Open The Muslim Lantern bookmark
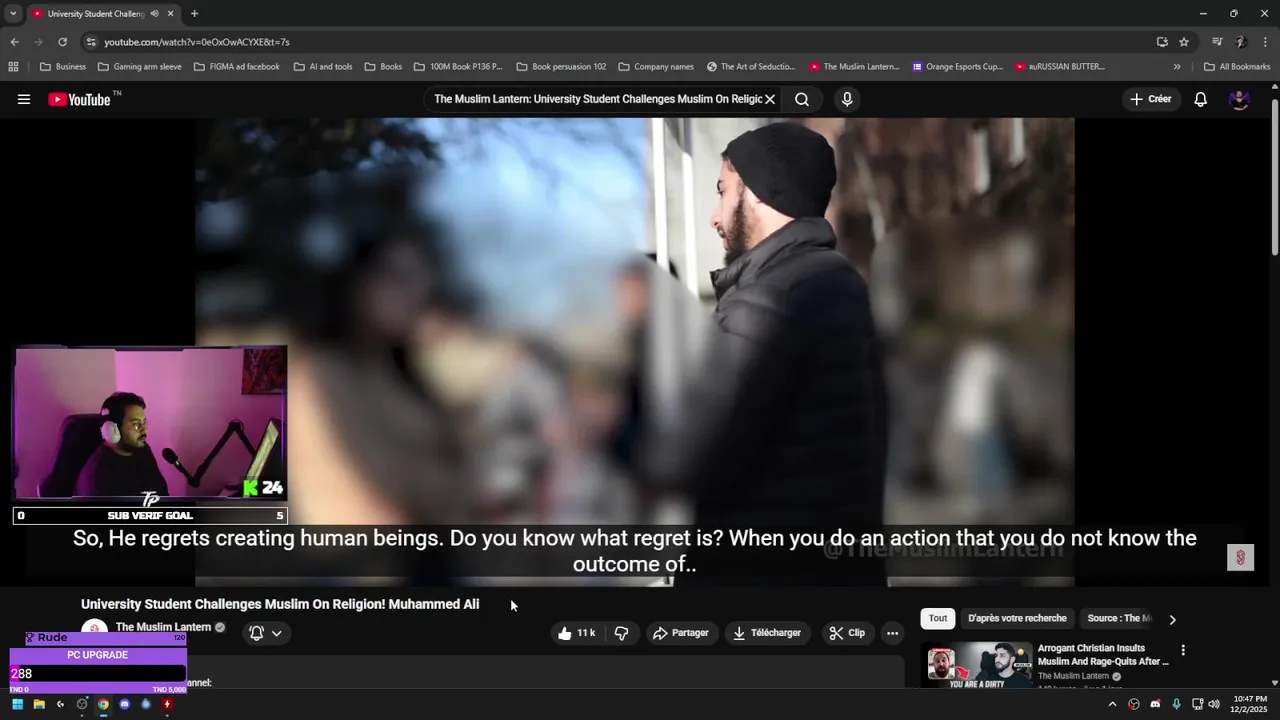Viewport: 1280px width, 720px height. (855, 67)
